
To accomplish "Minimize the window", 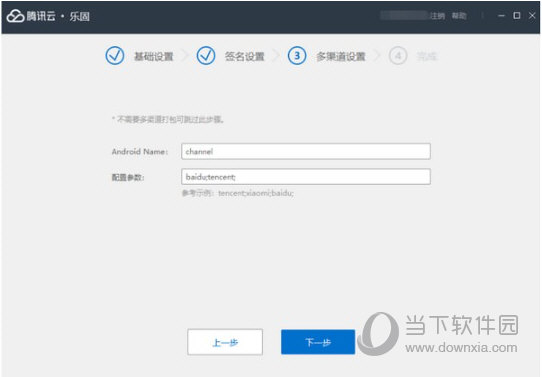I will [501, 16].
